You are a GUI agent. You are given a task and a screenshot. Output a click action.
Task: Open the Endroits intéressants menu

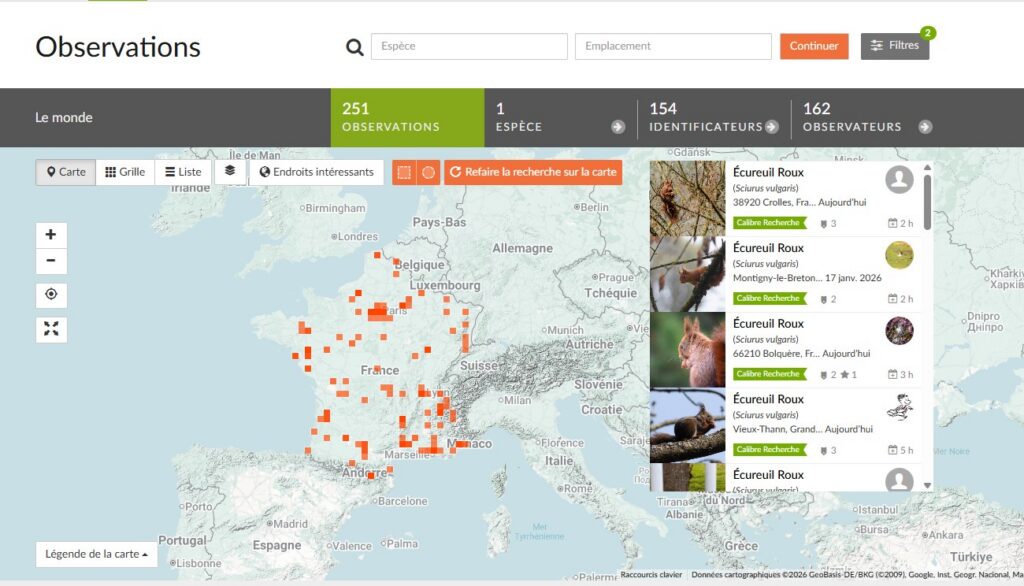316,172
